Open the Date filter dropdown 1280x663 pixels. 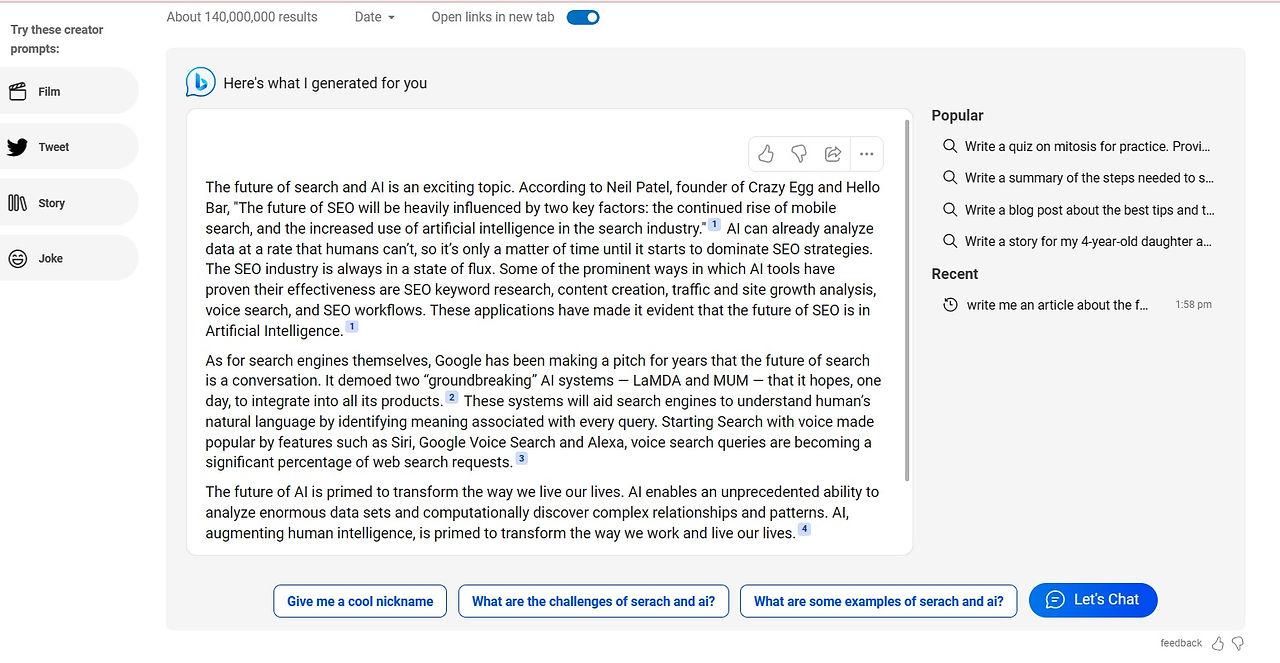(375, 17)
